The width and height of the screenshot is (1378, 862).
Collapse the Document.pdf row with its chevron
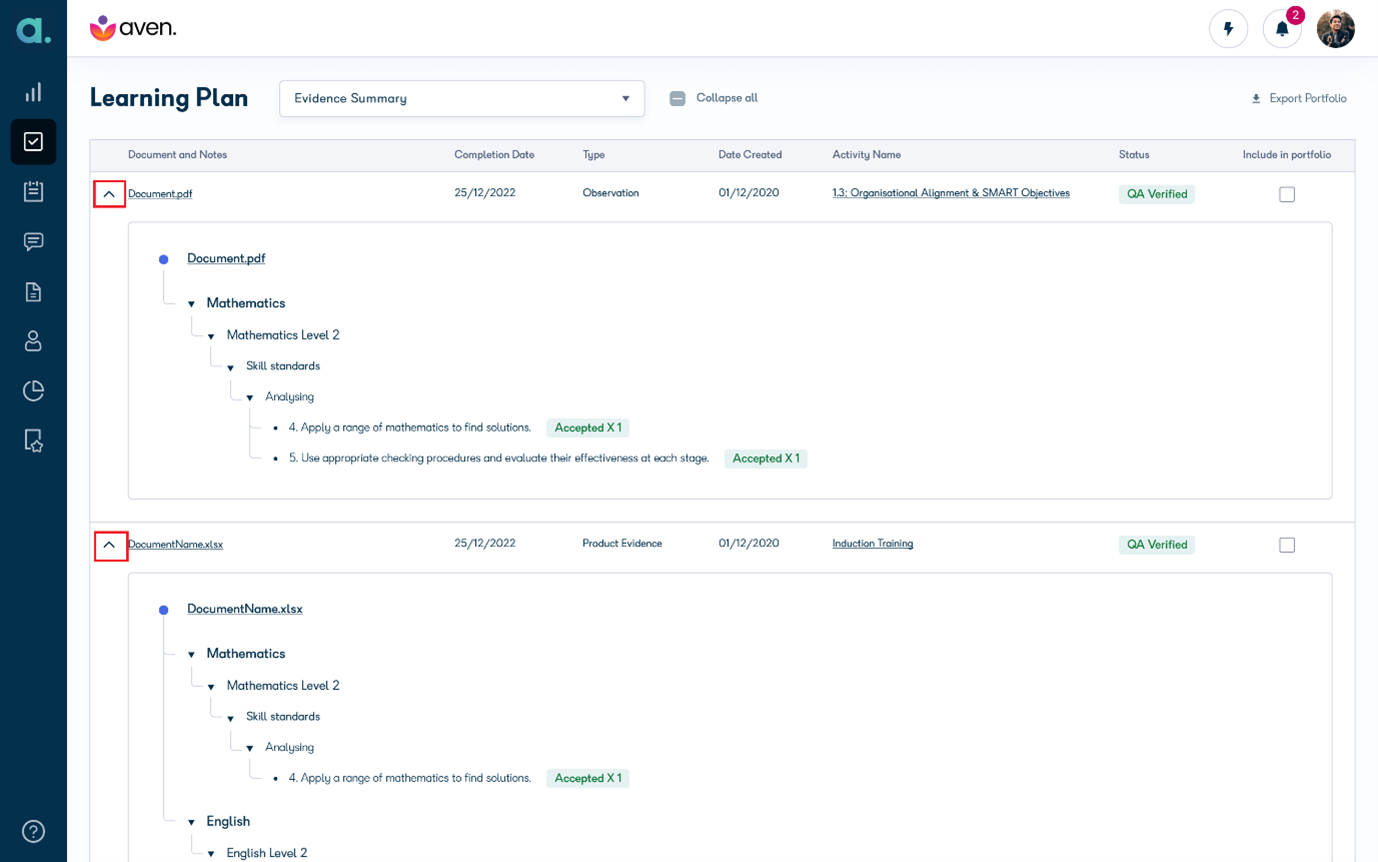click(x=109, y=194)
